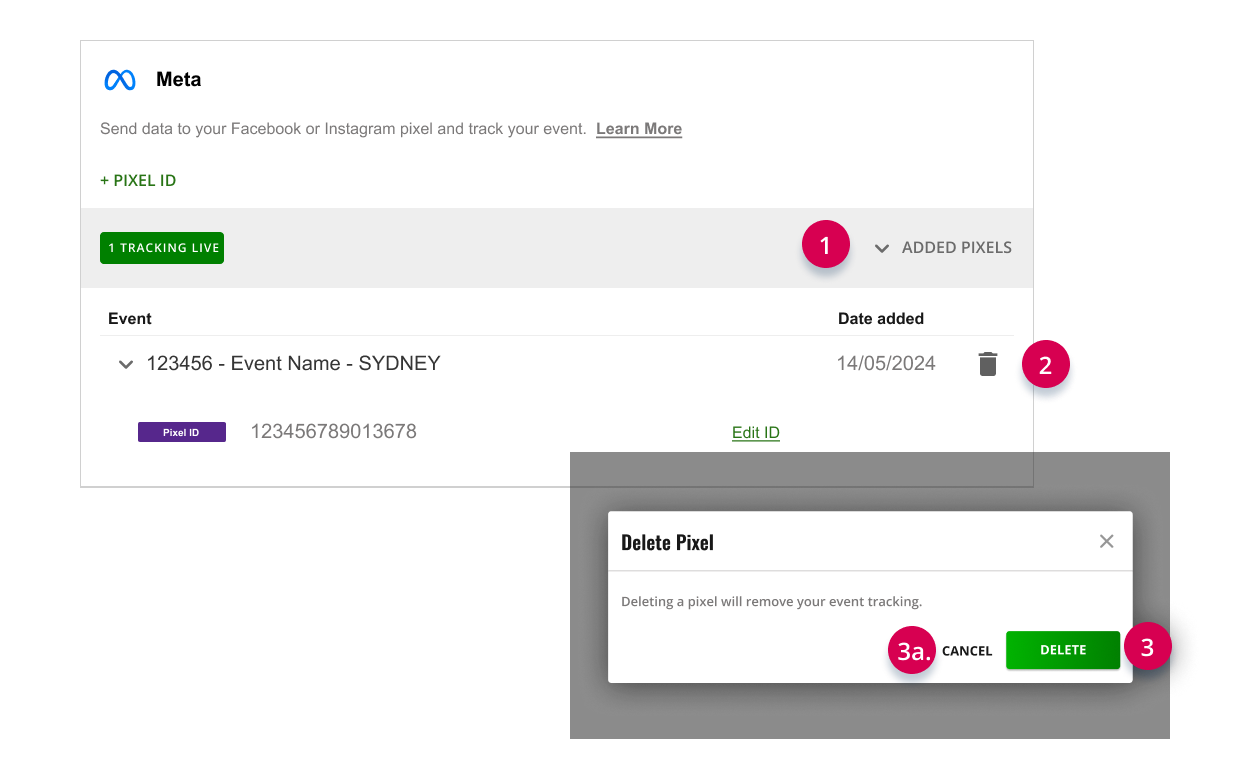Click the red step 1 marker
This screenshot has width=1240, height=780.
point(825,247)
